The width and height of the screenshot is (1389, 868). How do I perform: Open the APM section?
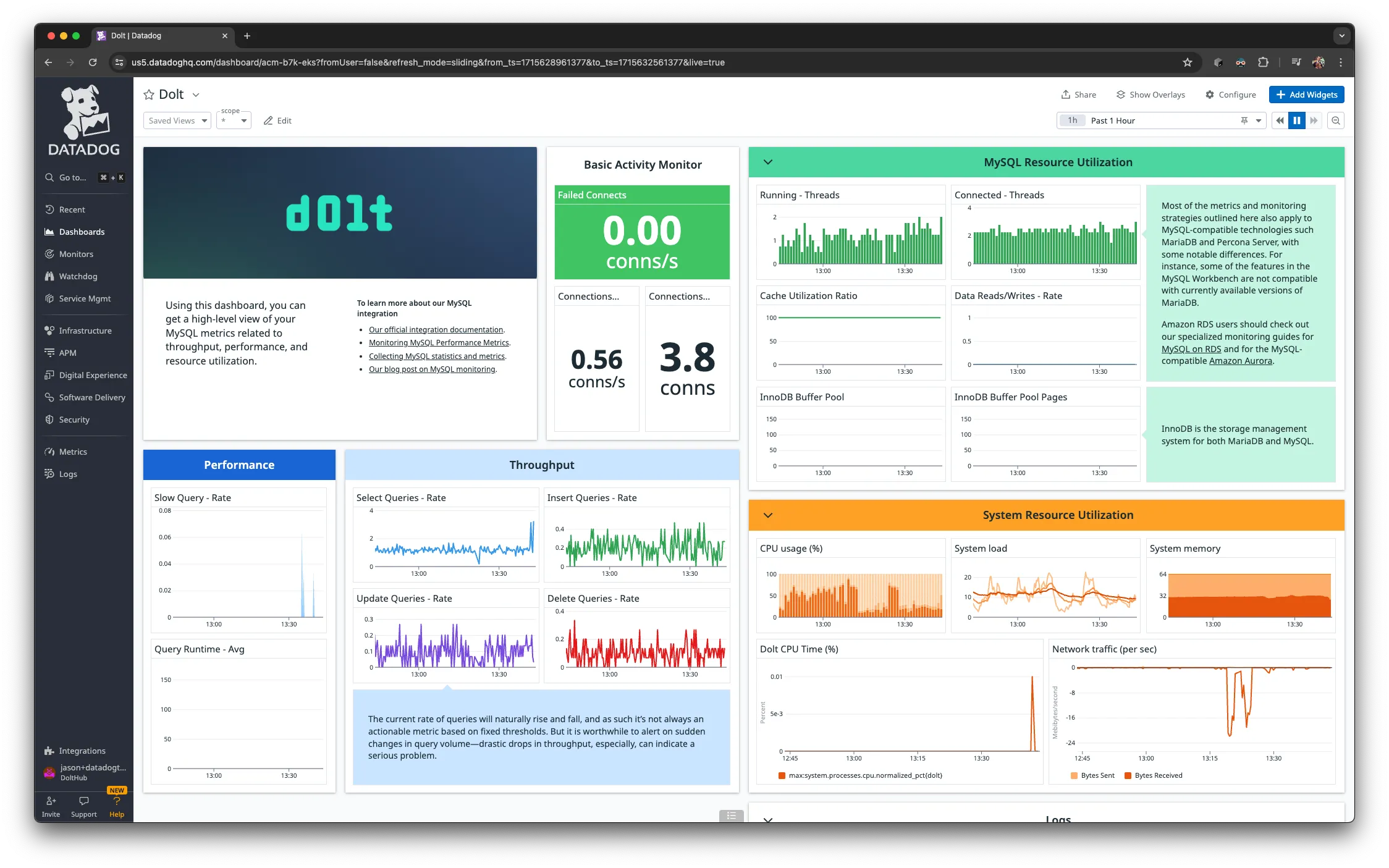[x=67, y=353]
